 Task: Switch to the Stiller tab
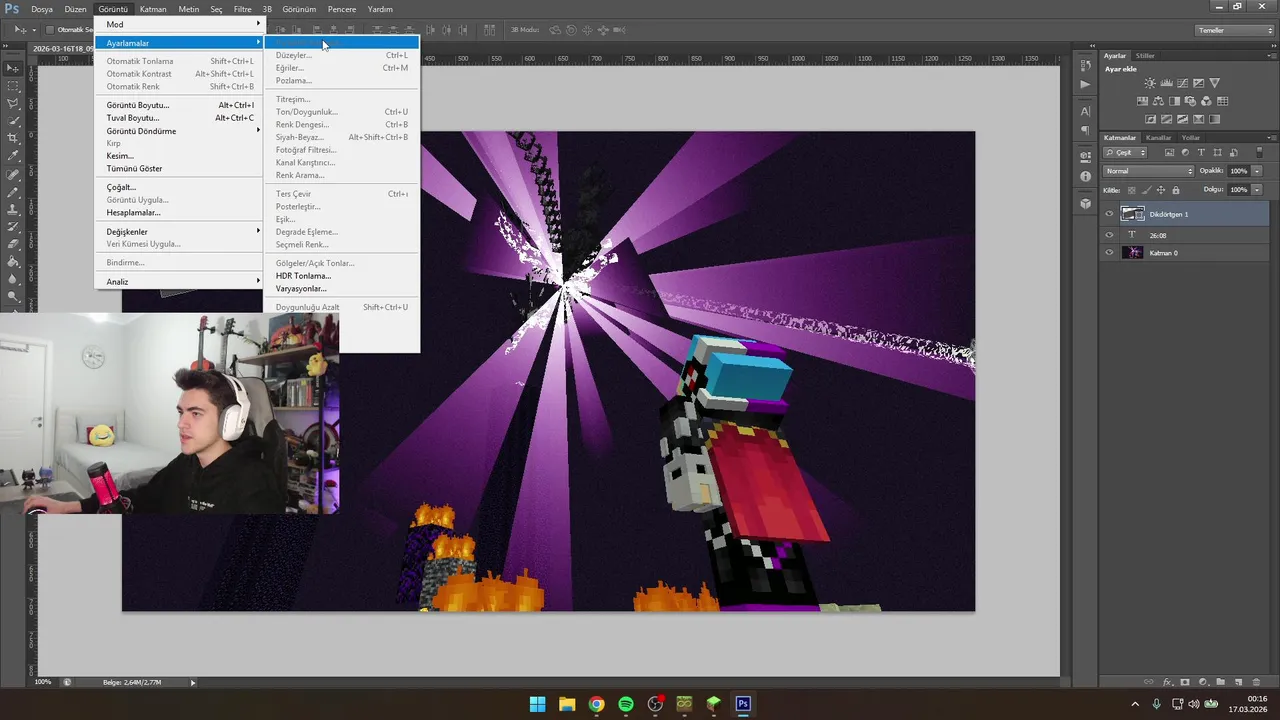1145,55
